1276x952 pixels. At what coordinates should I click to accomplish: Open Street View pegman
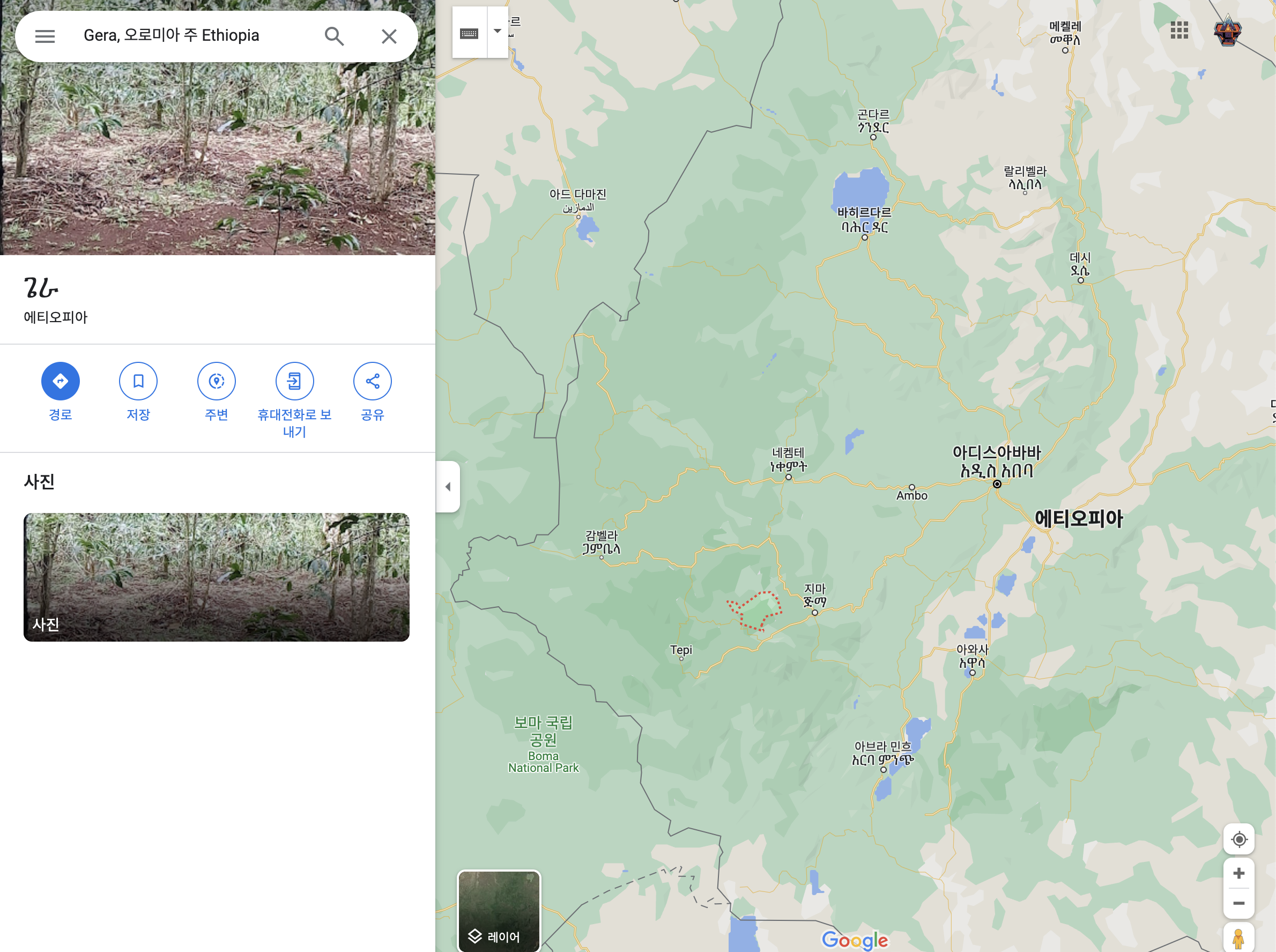click(1238, 938)
